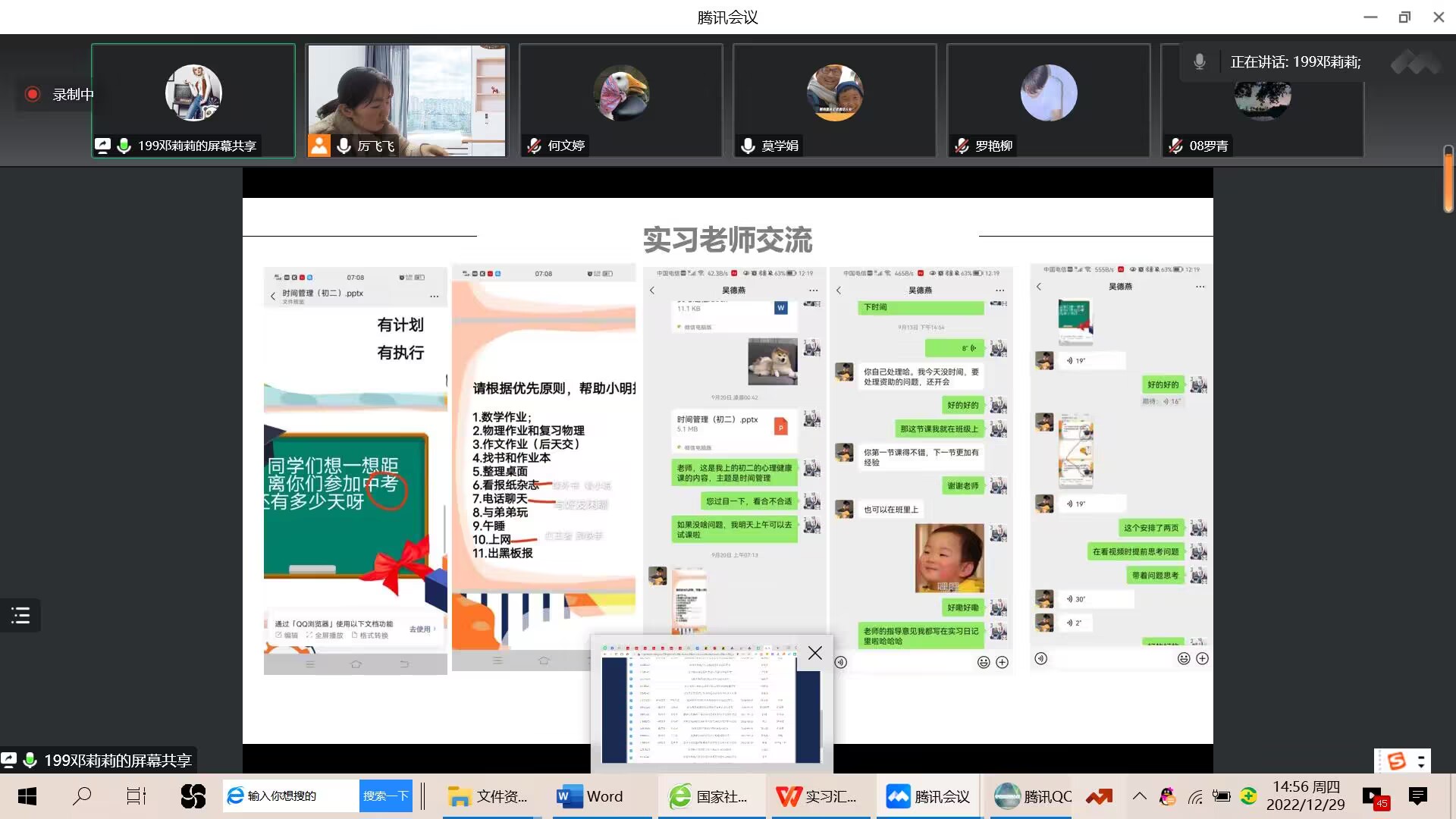Screen dimensions: 1456x819
Task: Click the red recording indicator icon
Action: pos(33,94)
